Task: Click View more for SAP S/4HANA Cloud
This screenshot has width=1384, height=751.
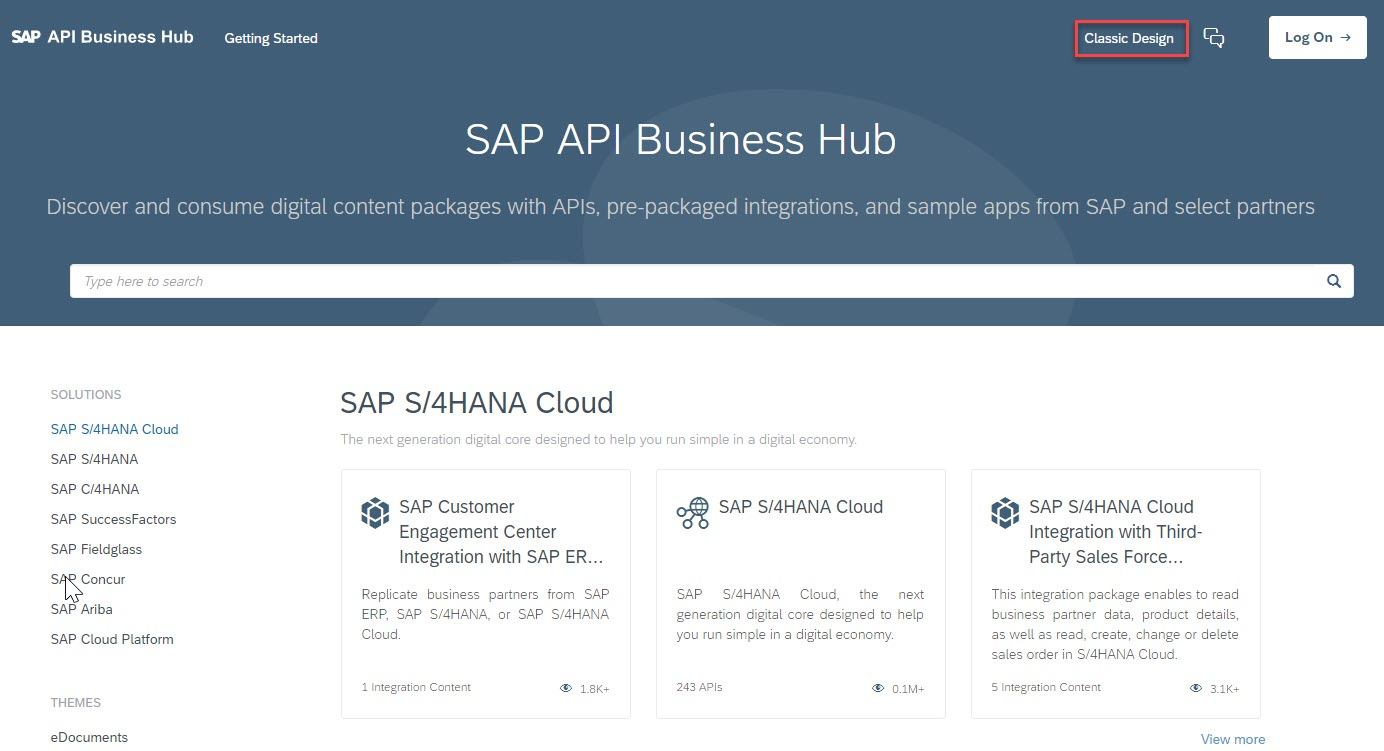Action: click(1233, 739)
